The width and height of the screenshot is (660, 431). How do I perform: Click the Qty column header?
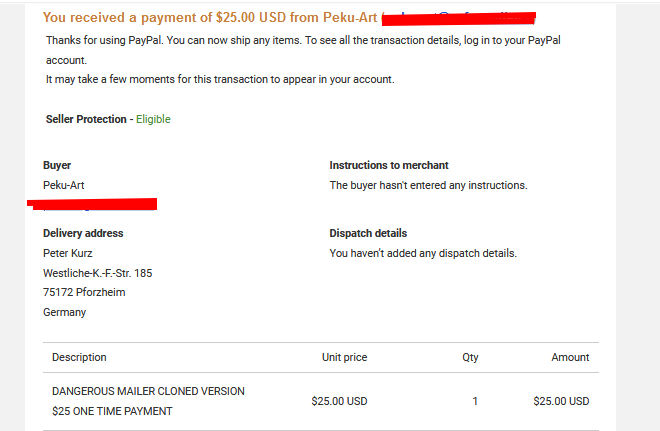point(470,357)
